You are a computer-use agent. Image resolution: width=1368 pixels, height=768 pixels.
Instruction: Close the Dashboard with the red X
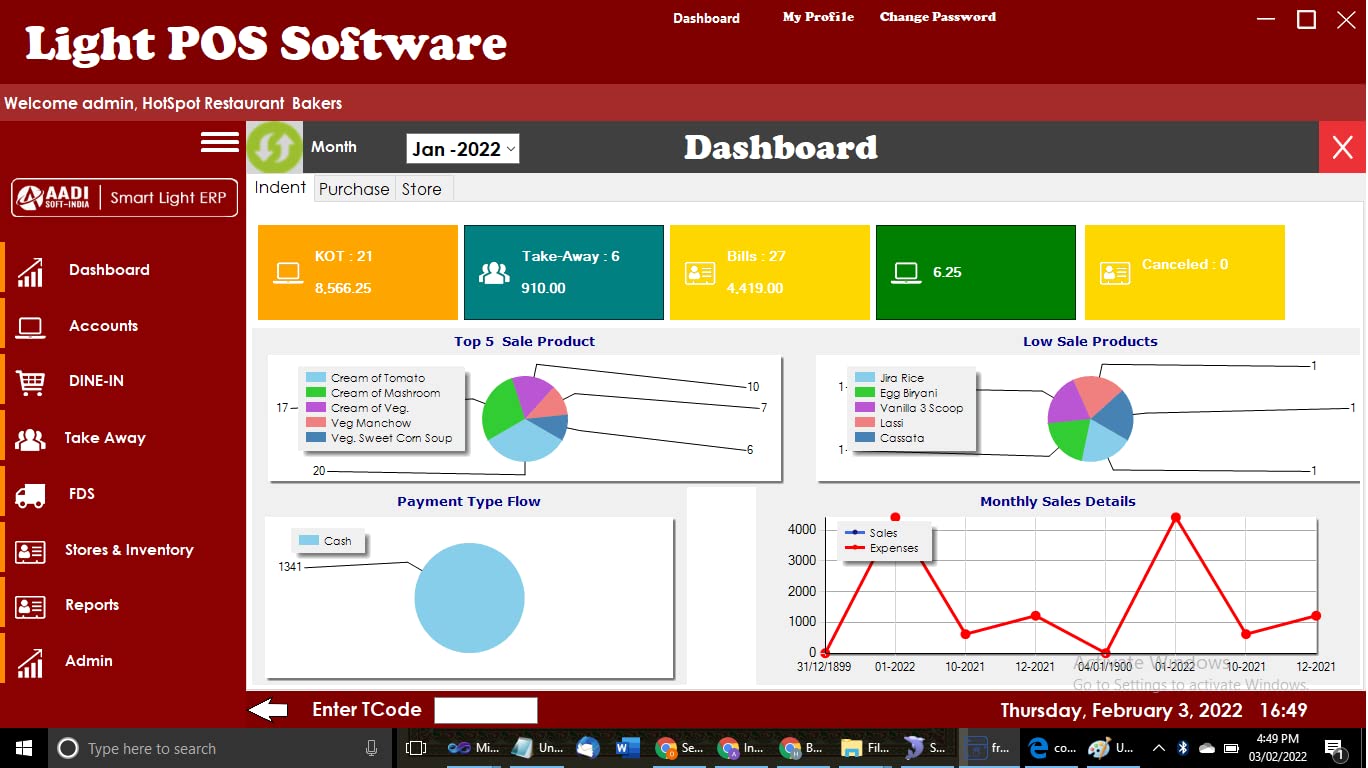coord(1342,148)
